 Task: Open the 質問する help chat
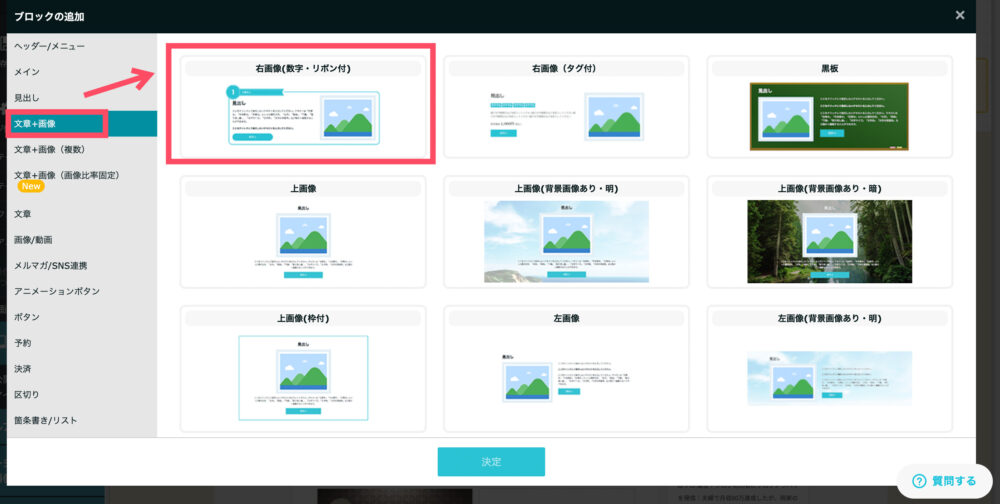(945, 481)
